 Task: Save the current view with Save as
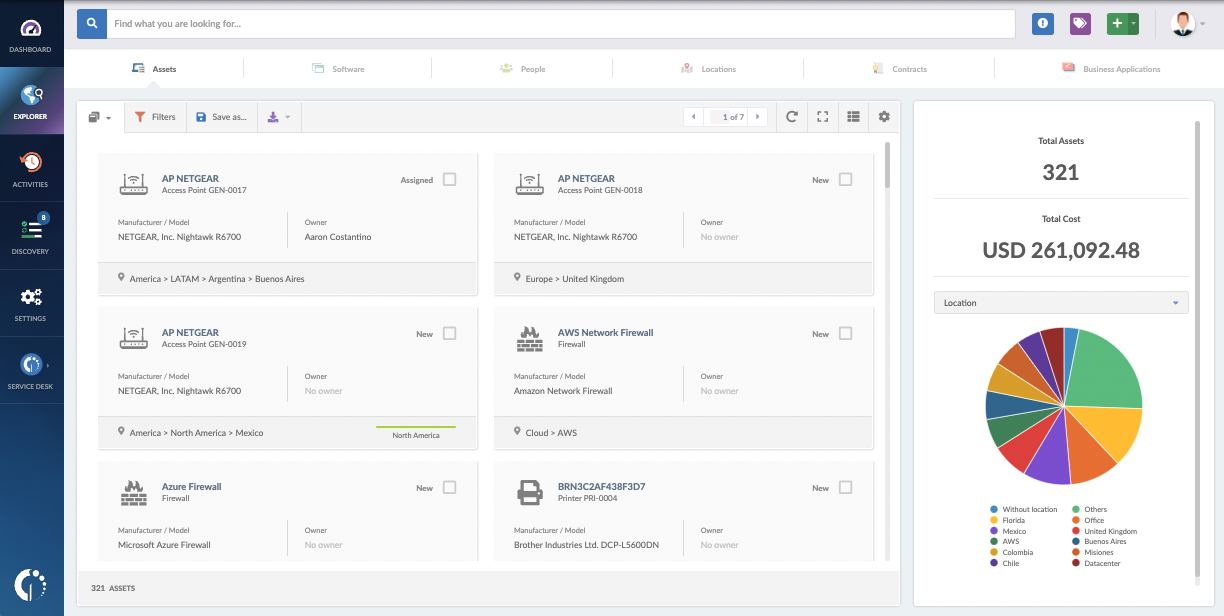221,116
